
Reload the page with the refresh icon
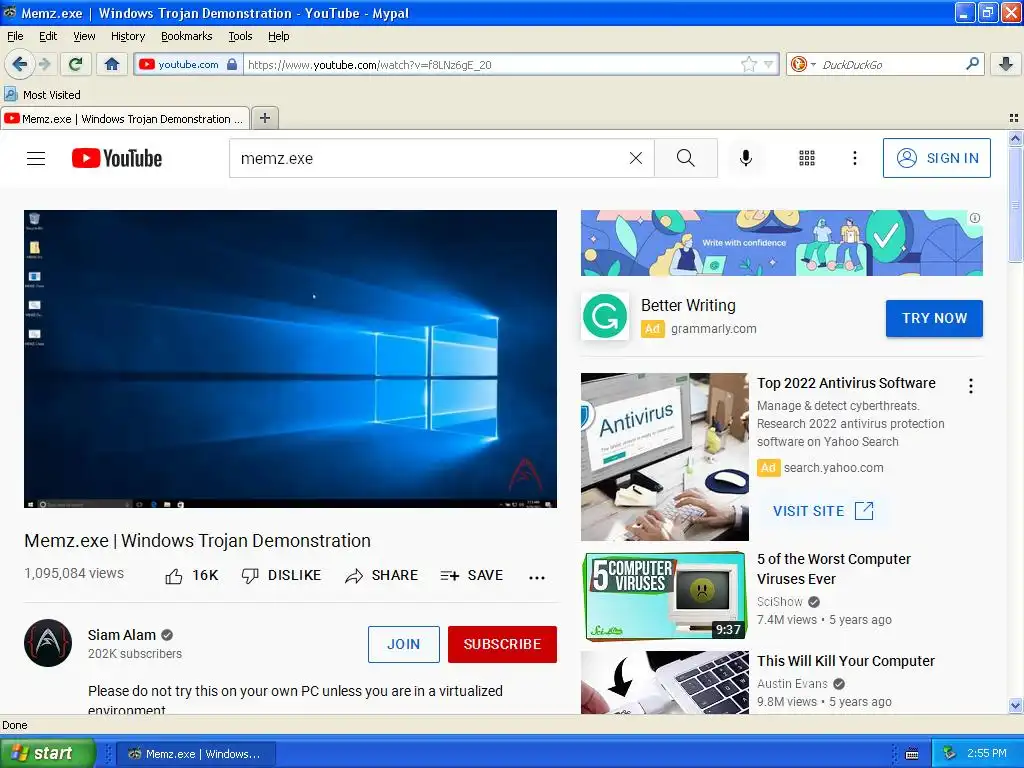tap(76, 64)
